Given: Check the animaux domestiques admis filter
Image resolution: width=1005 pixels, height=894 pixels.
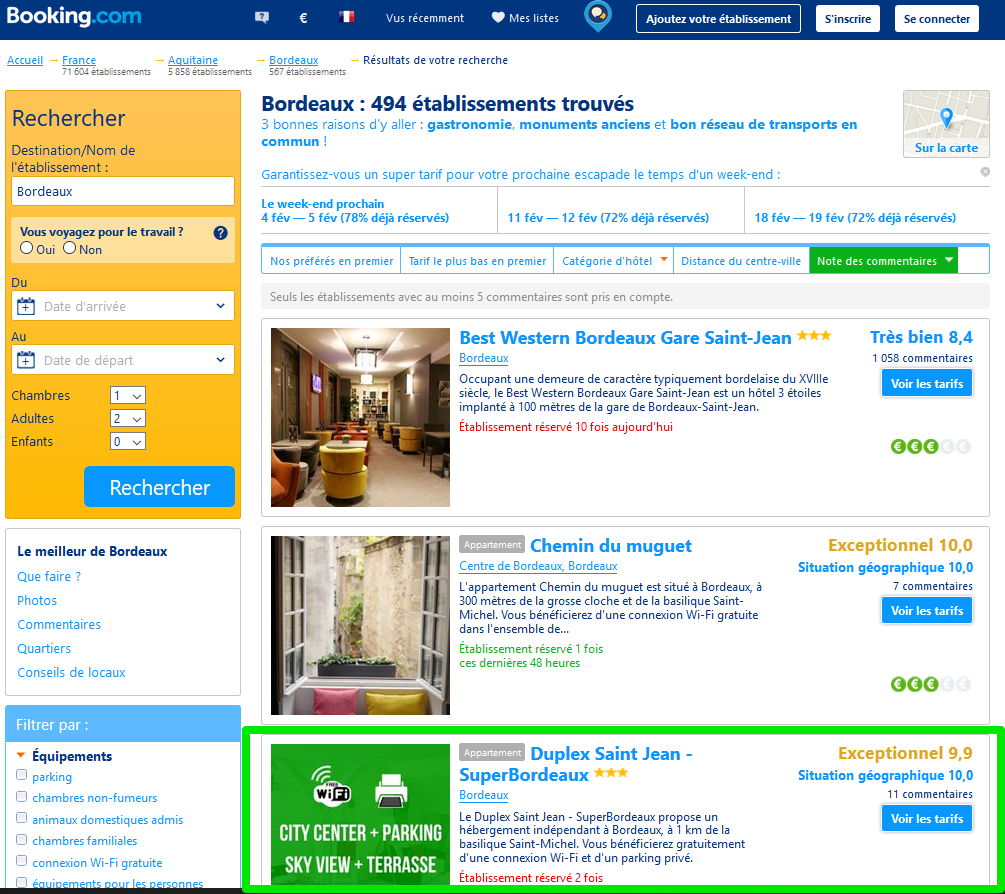Looking at the screenshot, I should 22,818.
